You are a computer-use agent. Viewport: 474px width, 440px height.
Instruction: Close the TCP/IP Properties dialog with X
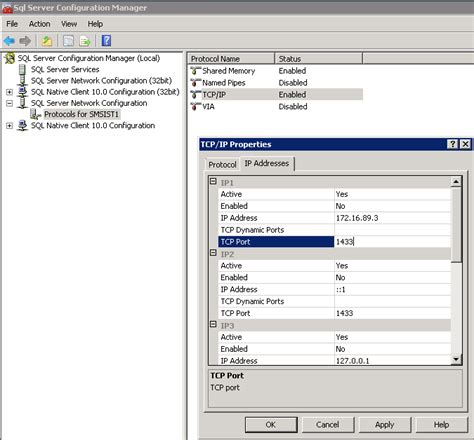pyautogui.click(x=465, y=144)
